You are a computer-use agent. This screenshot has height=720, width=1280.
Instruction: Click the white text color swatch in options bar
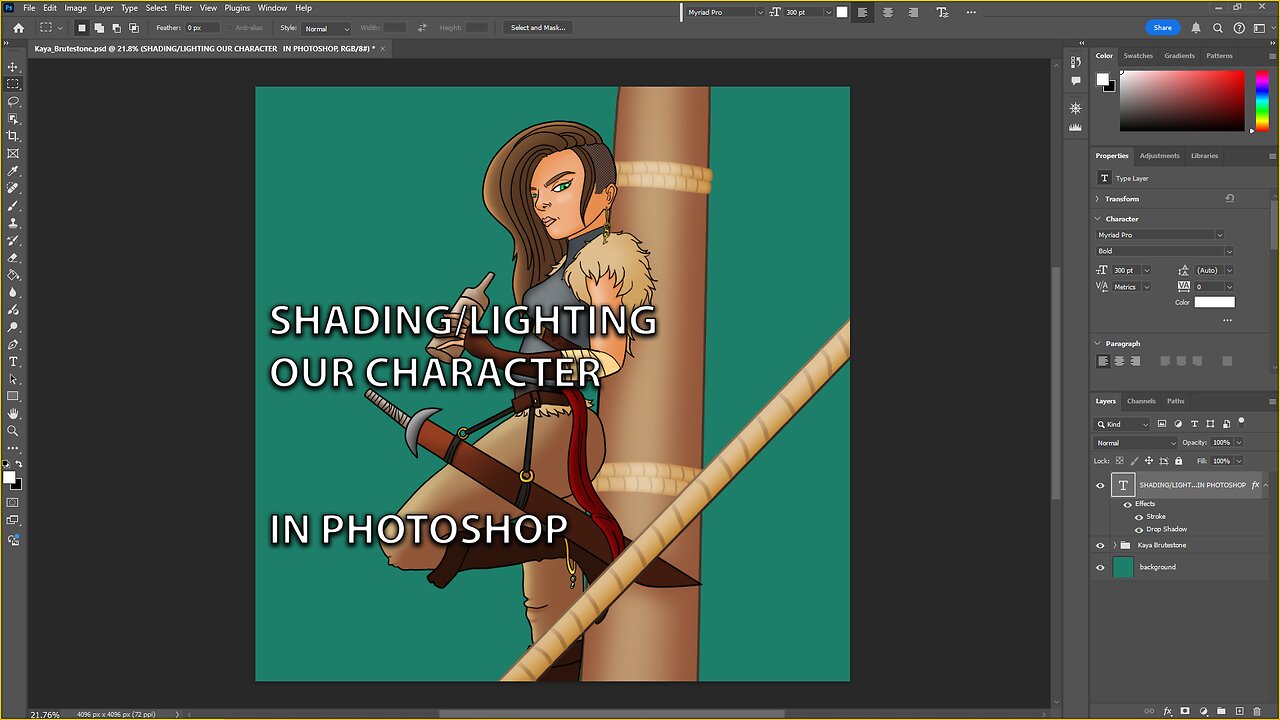point(842,12)
